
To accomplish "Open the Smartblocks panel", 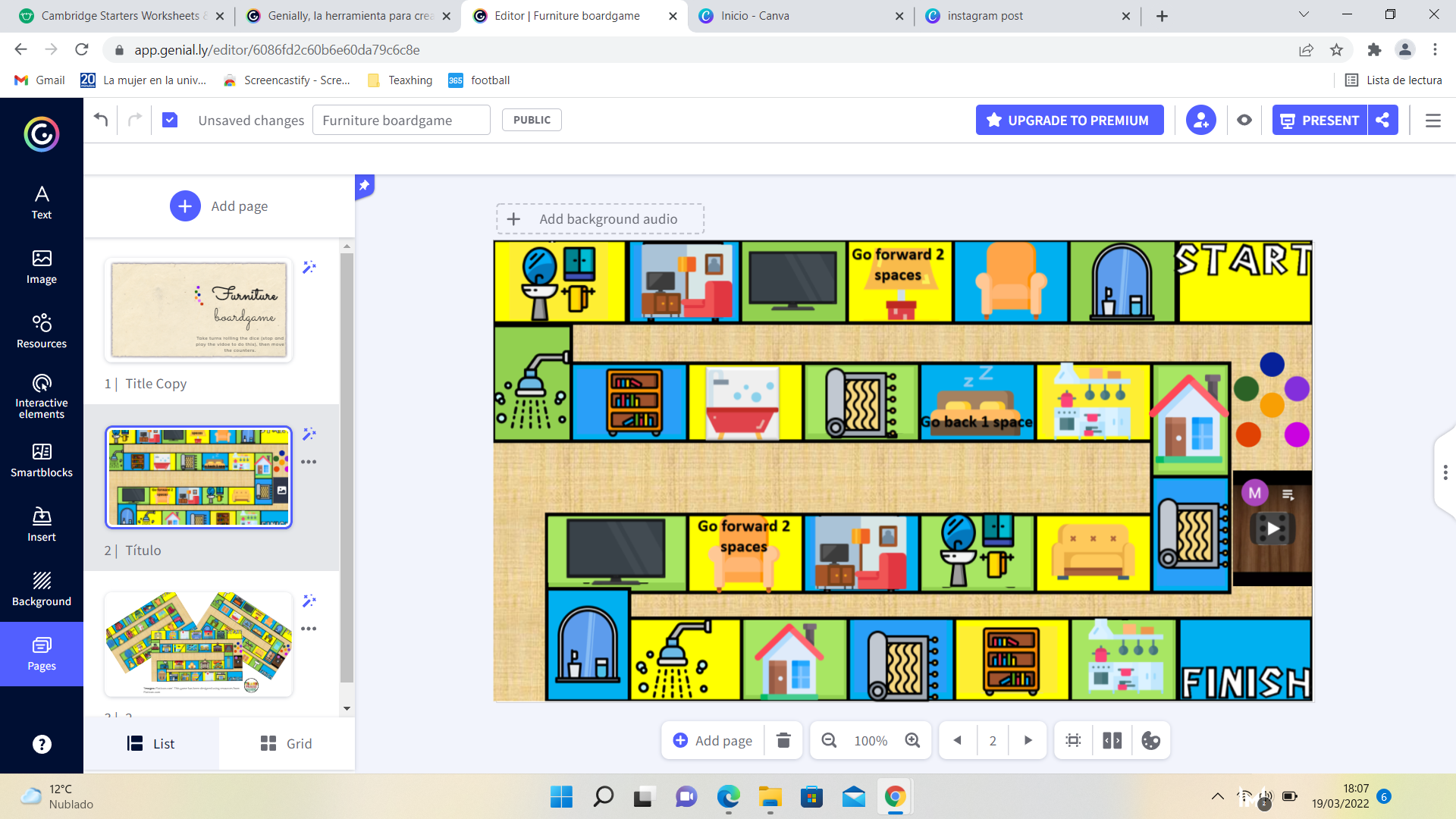I will (x=41, y=460).
